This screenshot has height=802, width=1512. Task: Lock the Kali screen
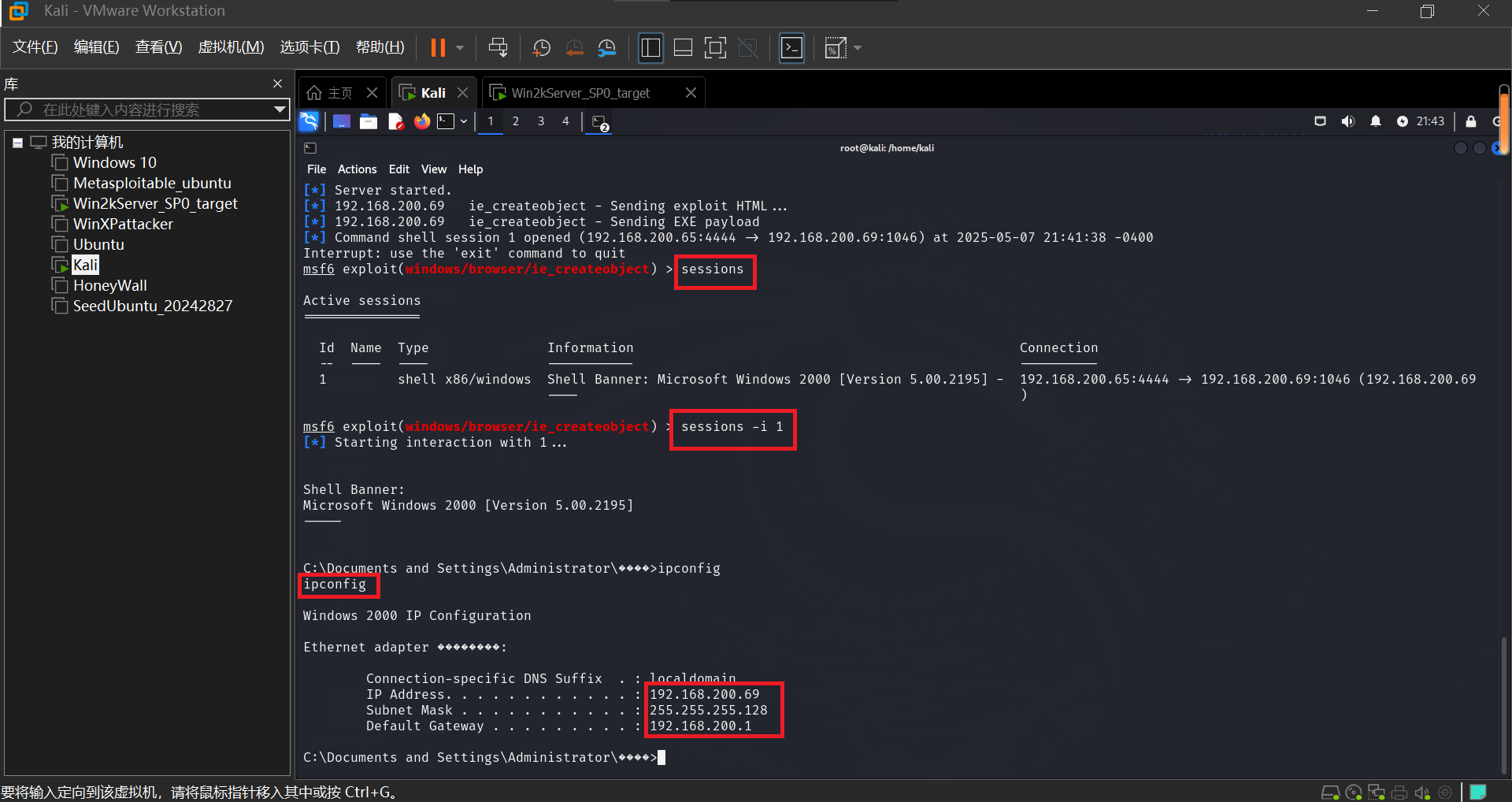point(1471,121)
